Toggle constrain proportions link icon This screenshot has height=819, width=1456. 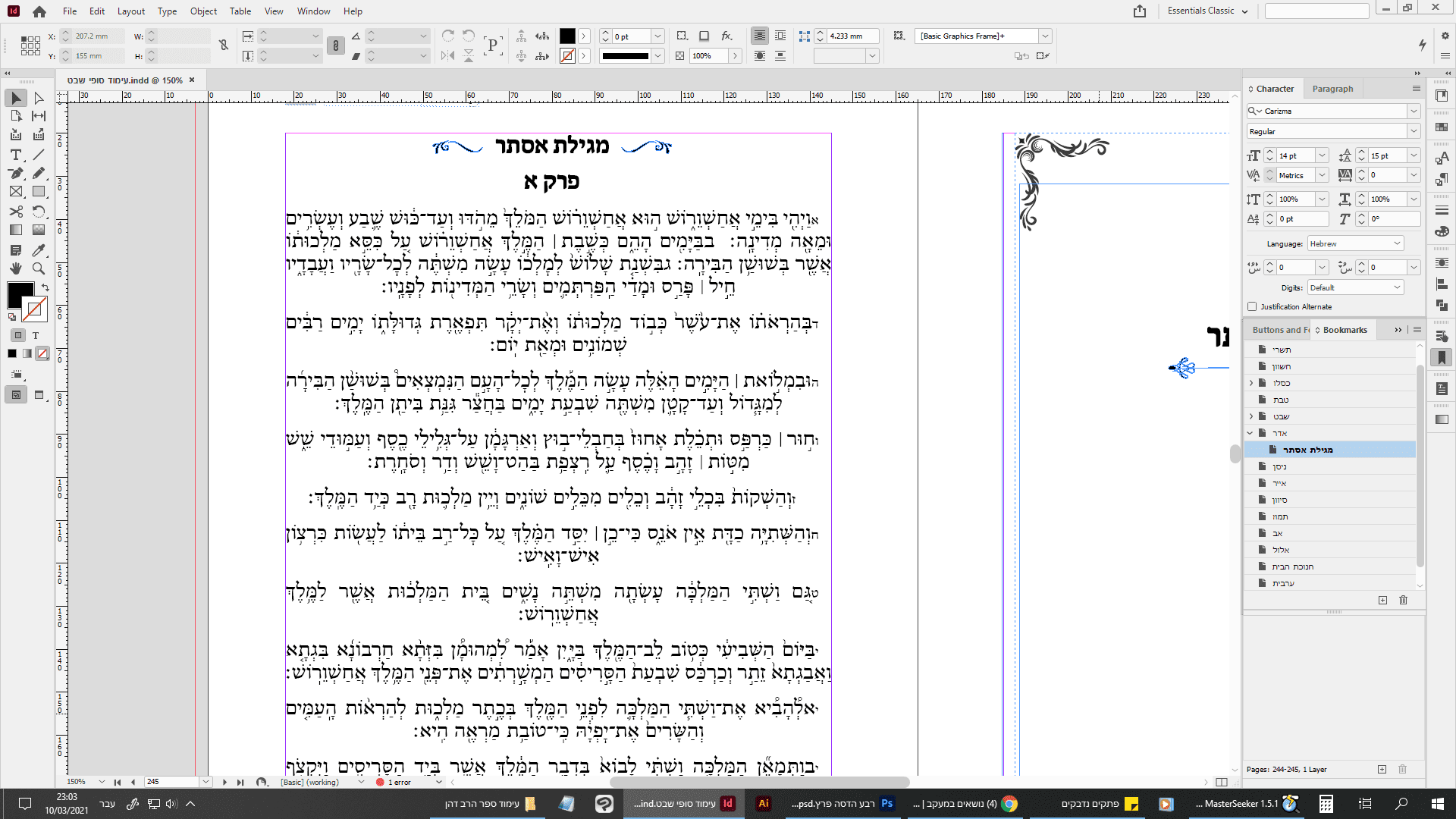(x=224, y=45)
